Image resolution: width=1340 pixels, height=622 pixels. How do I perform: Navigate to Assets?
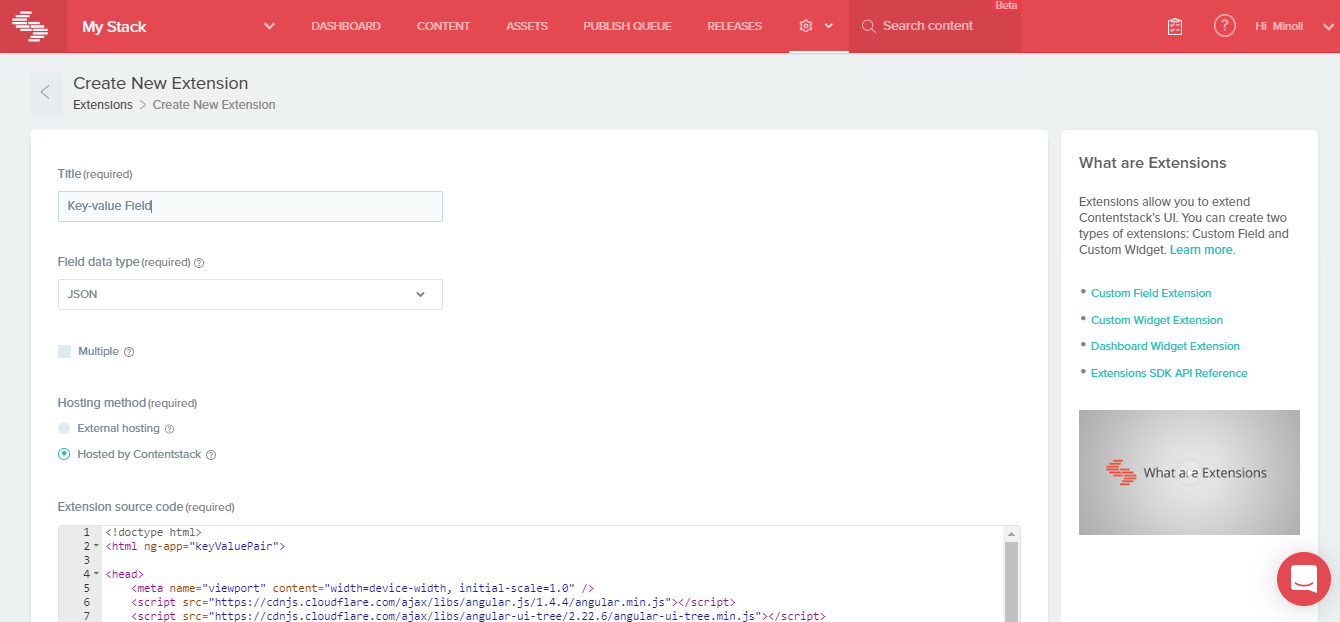[527, 26]
